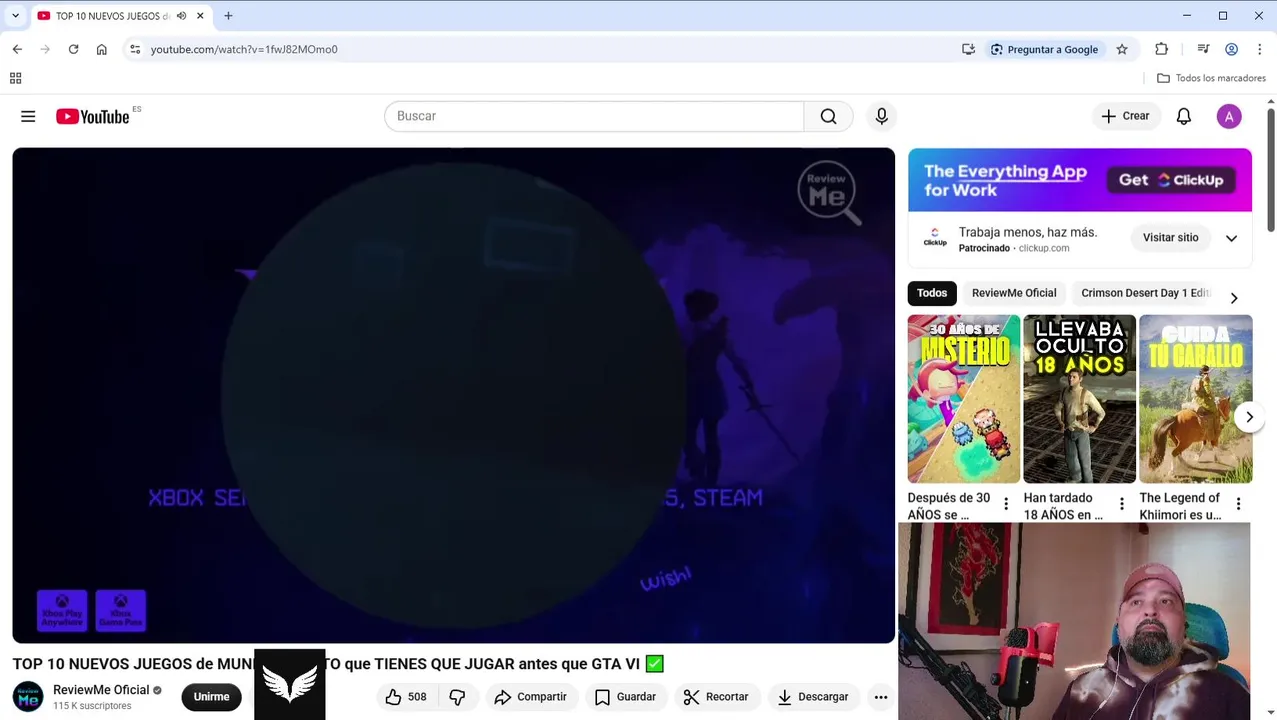The height and width of the screenshot is (720, 1277).
Task: Open options for 'Después de 30 AÑOS' short
Action: click(1006, 504)
